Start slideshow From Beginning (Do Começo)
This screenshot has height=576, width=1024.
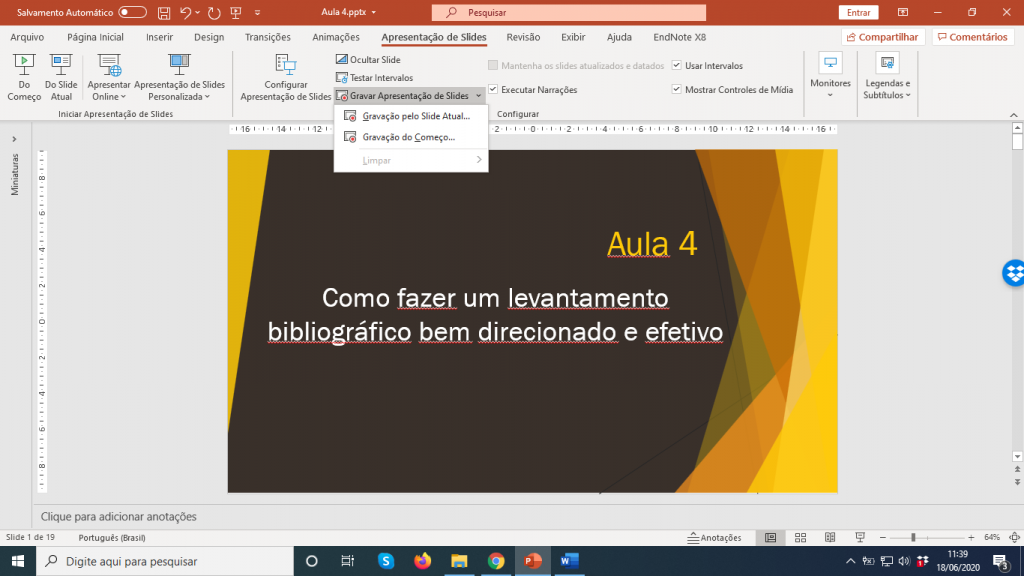[x=24, y=77]
